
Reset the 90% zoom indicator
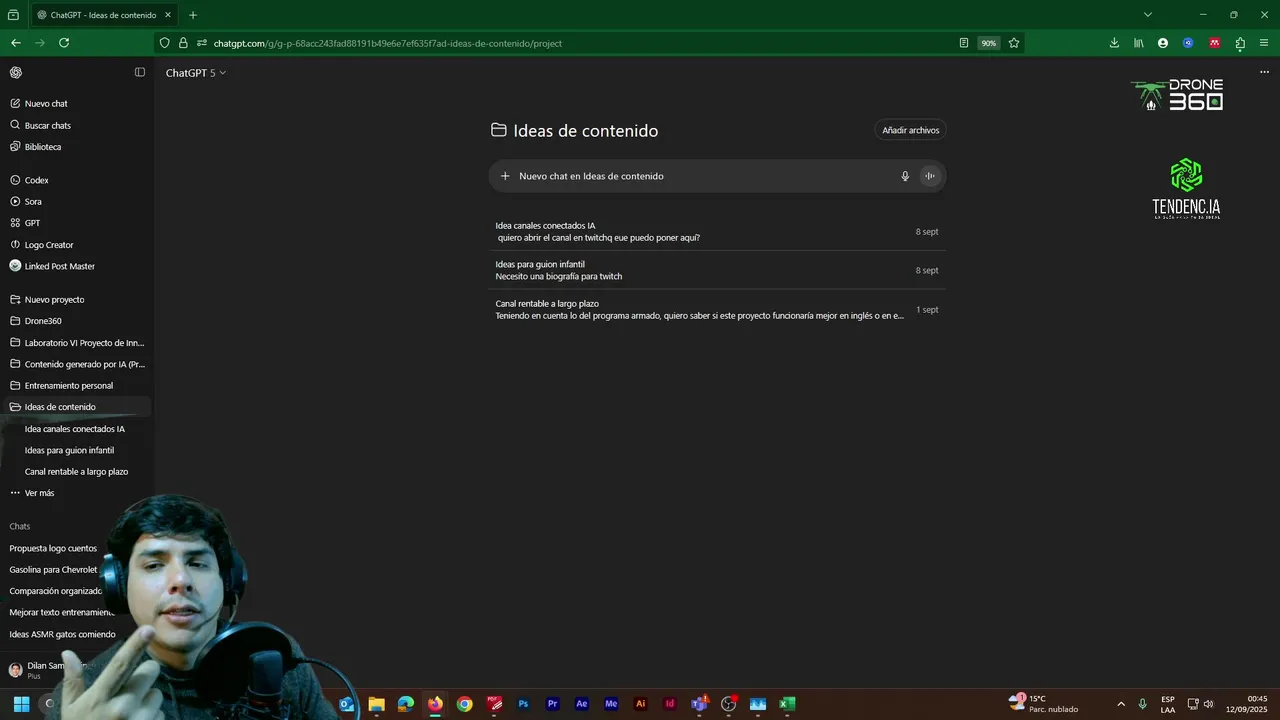pos(989,43)
